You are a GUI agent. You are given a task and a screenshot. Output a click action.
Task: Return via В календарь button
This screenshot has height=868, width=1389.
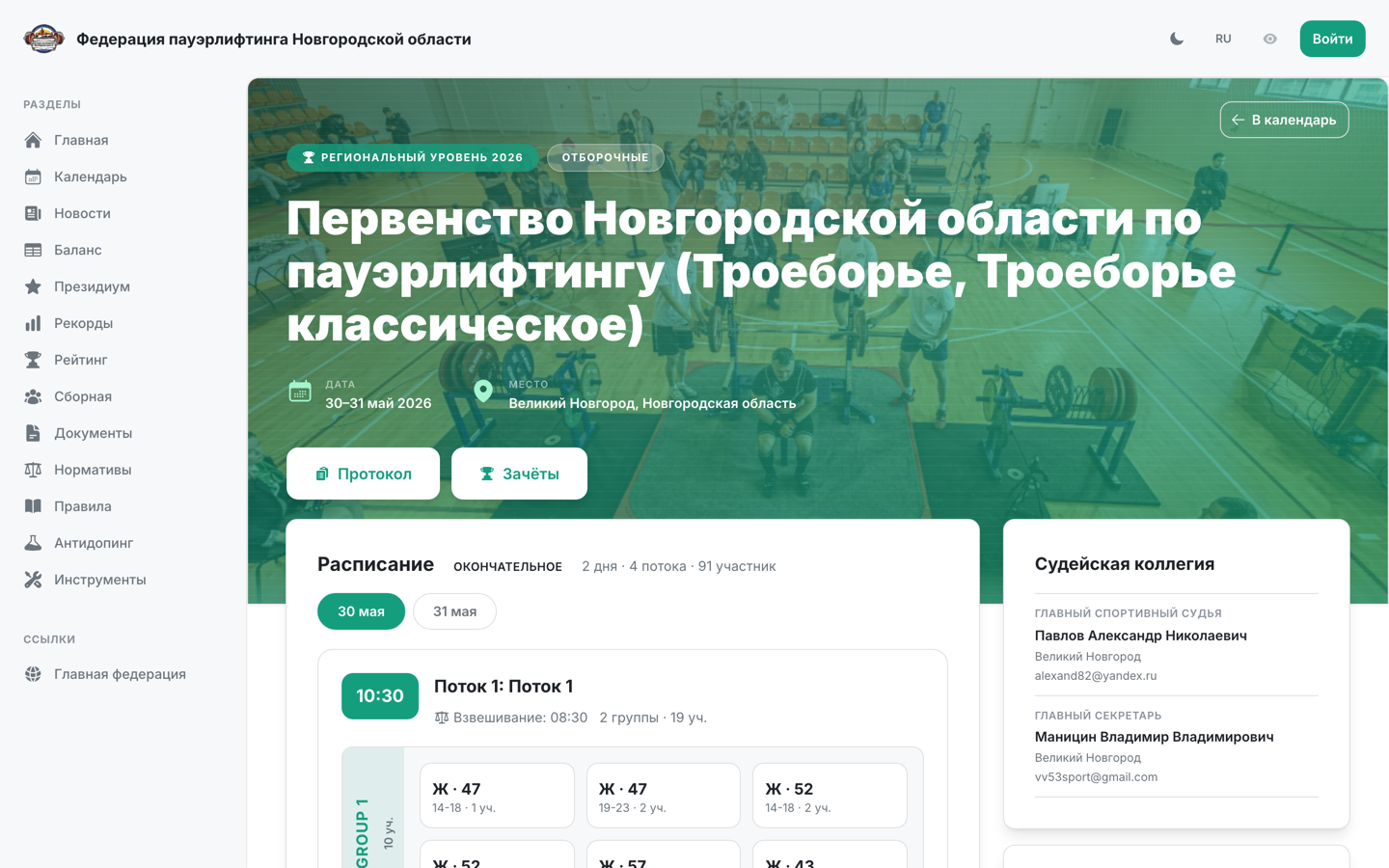click(x=1284, y=120)
